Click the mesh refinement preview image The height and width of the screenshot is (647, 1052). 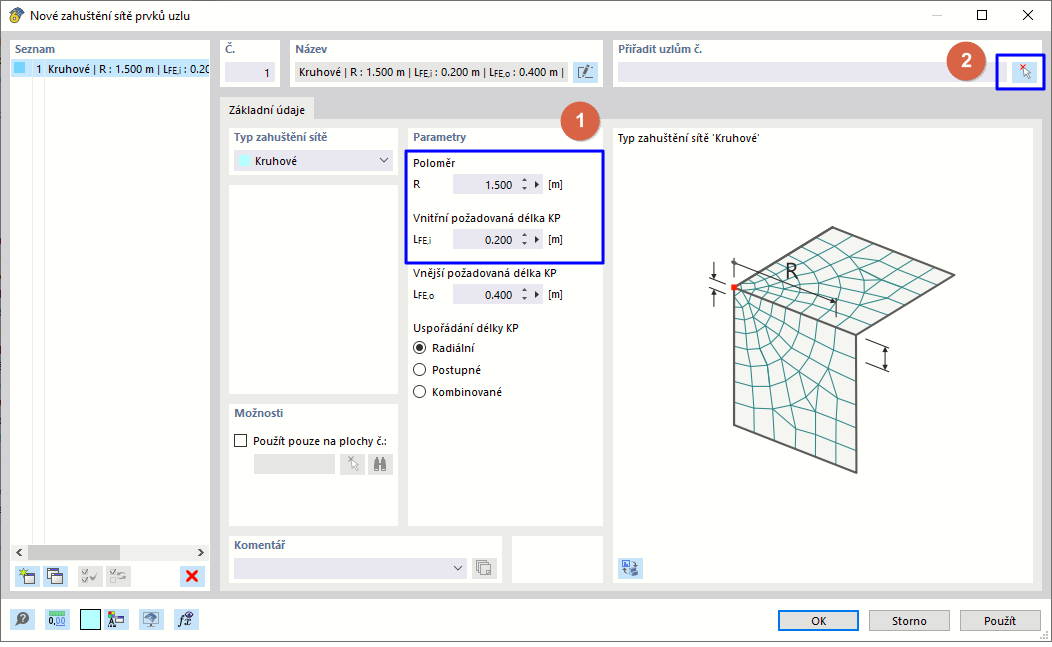pos(832,349)
